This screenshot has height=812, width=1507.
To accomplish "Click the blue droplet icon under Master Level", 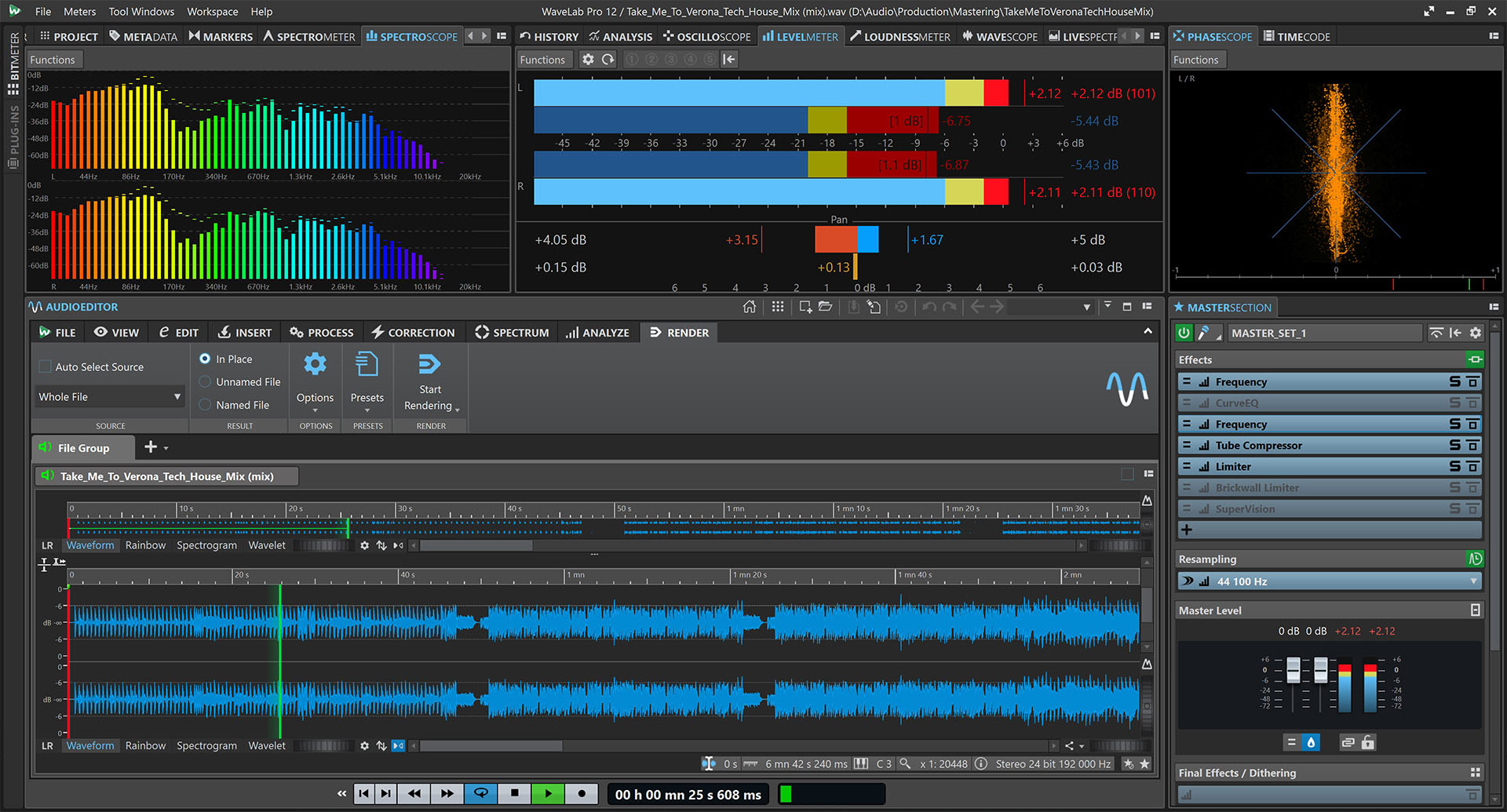I will click(1311, 742).
